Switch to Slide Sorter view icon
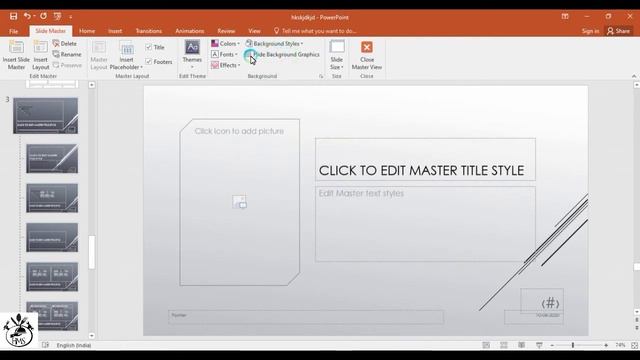Screen dimensions: 640x360 (x=504, y=345)
